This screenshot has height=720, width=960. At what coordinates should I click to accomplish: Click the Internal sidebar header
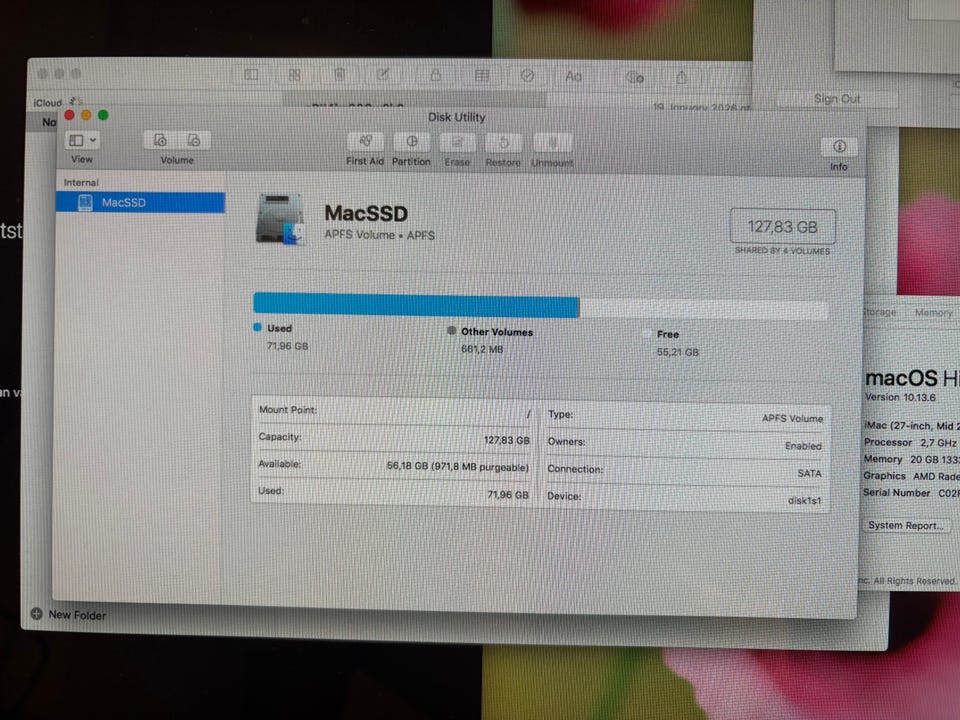pyautogui.click(x=81, y=182)
